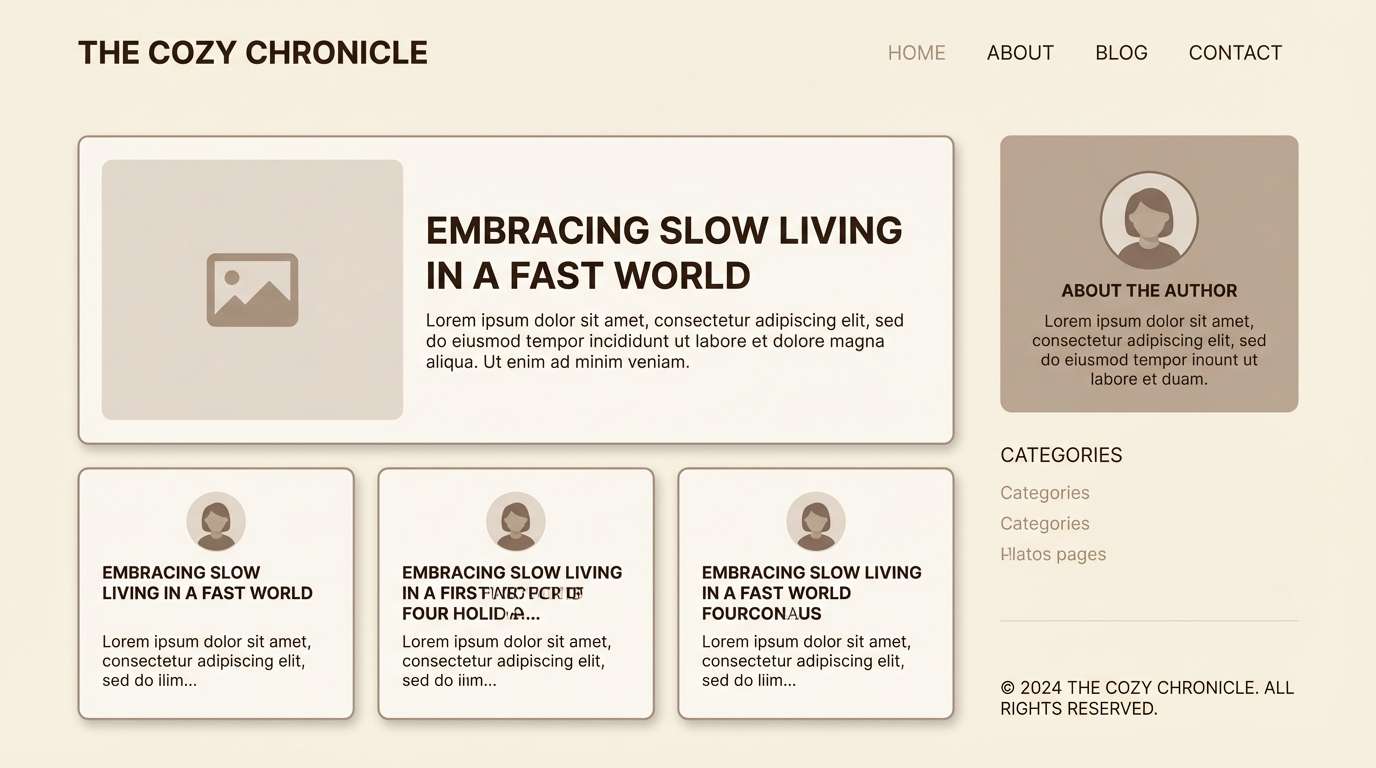This screenshot has width=1376, height=768.
Task: Select the copyright notice in the footer
Action: click(1146, 698)
